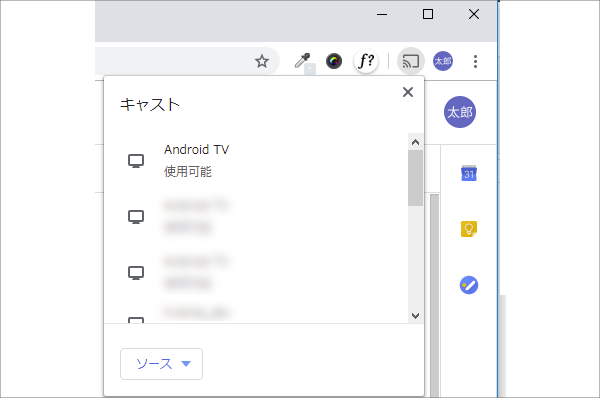
Task: Maximize the Chrome window
Action: (428, 15)
